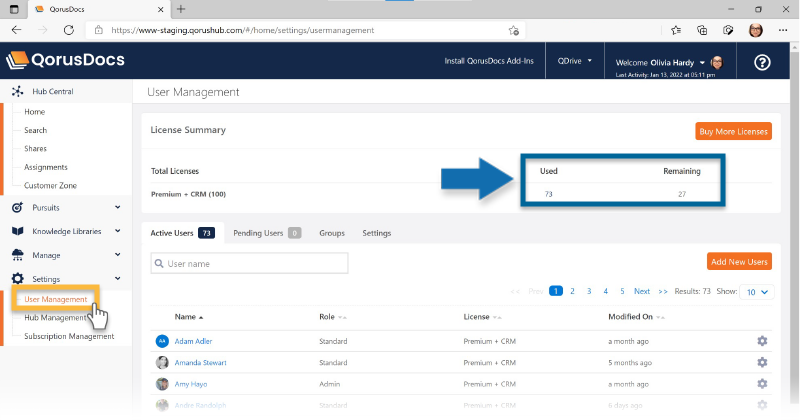Open the Show results per page dropdown
The height and width of the screenshot is (420, 800).
coord(757,292)
